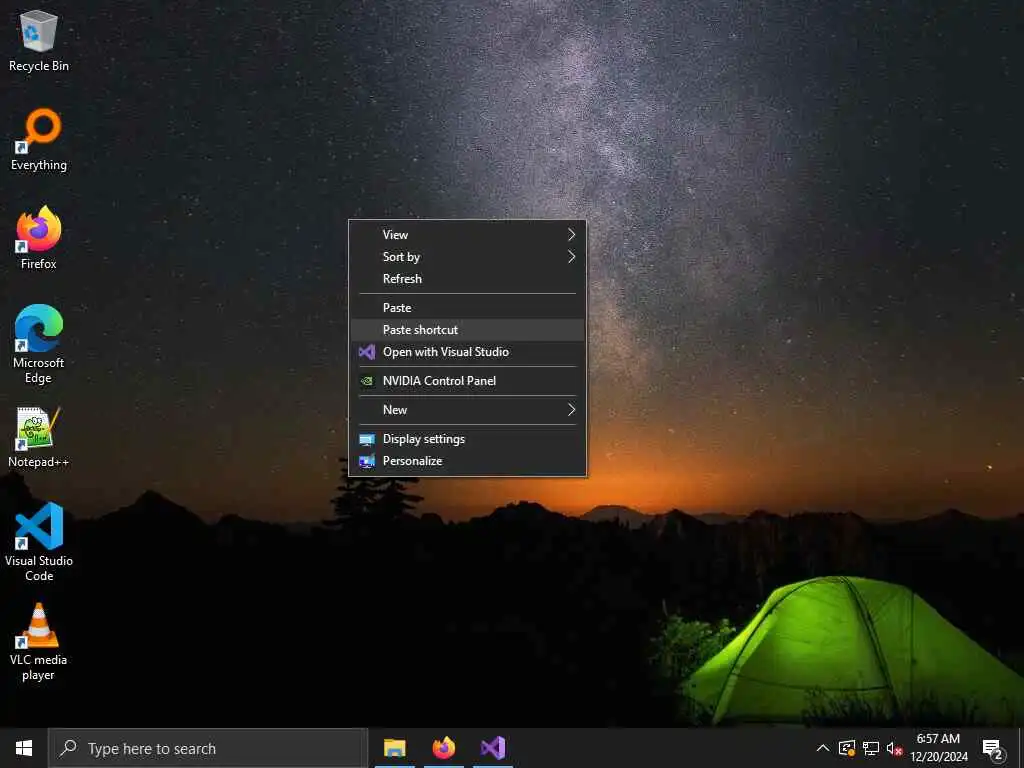
Task: Select the Visual Studio Code desktop shortcut
Action: click(x=39, y=526)
